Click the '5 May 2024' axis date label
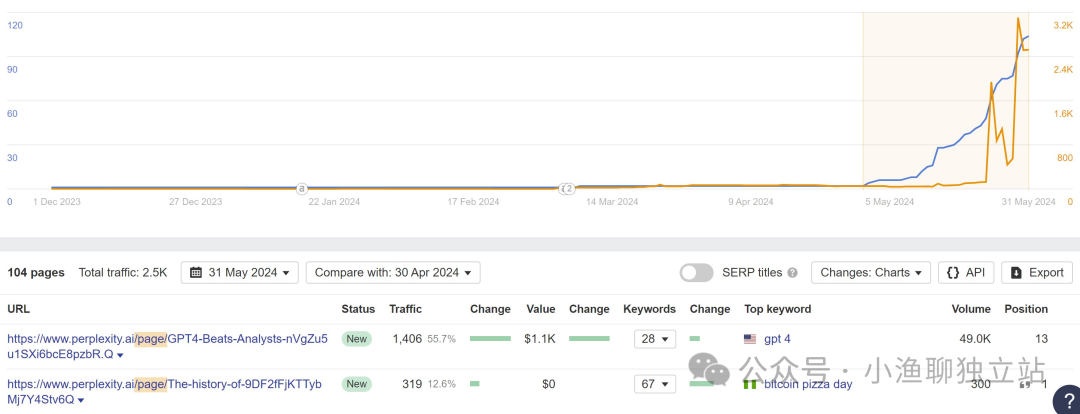Image resolution: width=1080 pixels, height=414 pixels. (889, 202)
